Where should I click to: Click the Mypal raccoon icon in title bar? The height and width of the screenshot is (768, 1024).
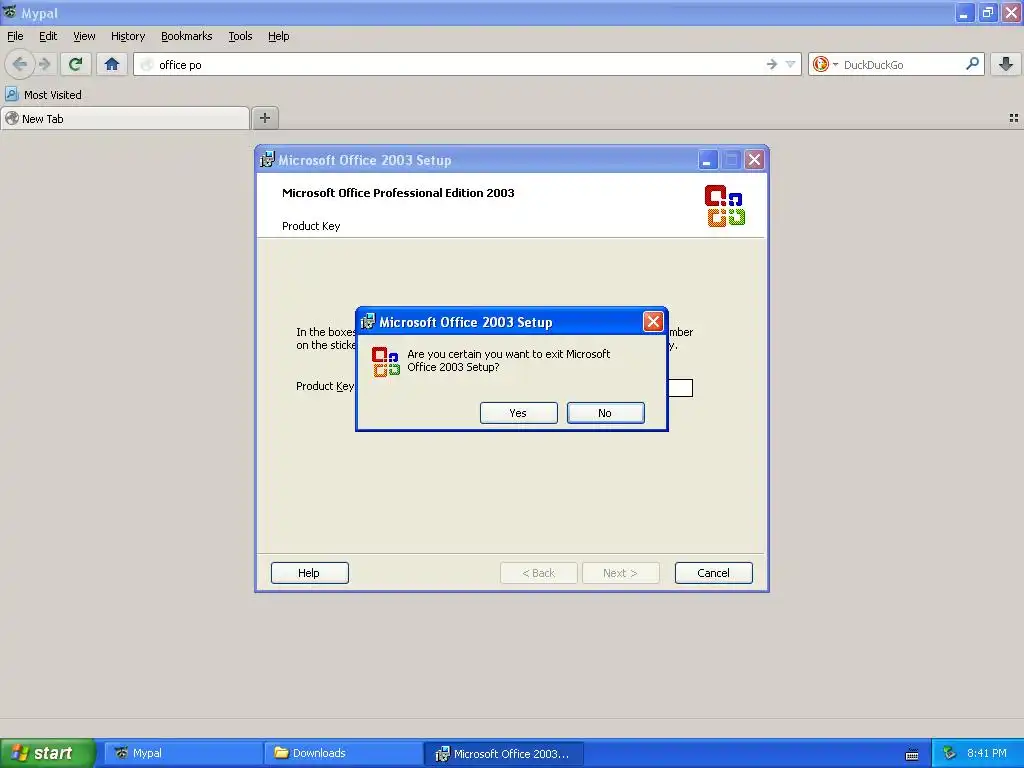pos(10,12)
